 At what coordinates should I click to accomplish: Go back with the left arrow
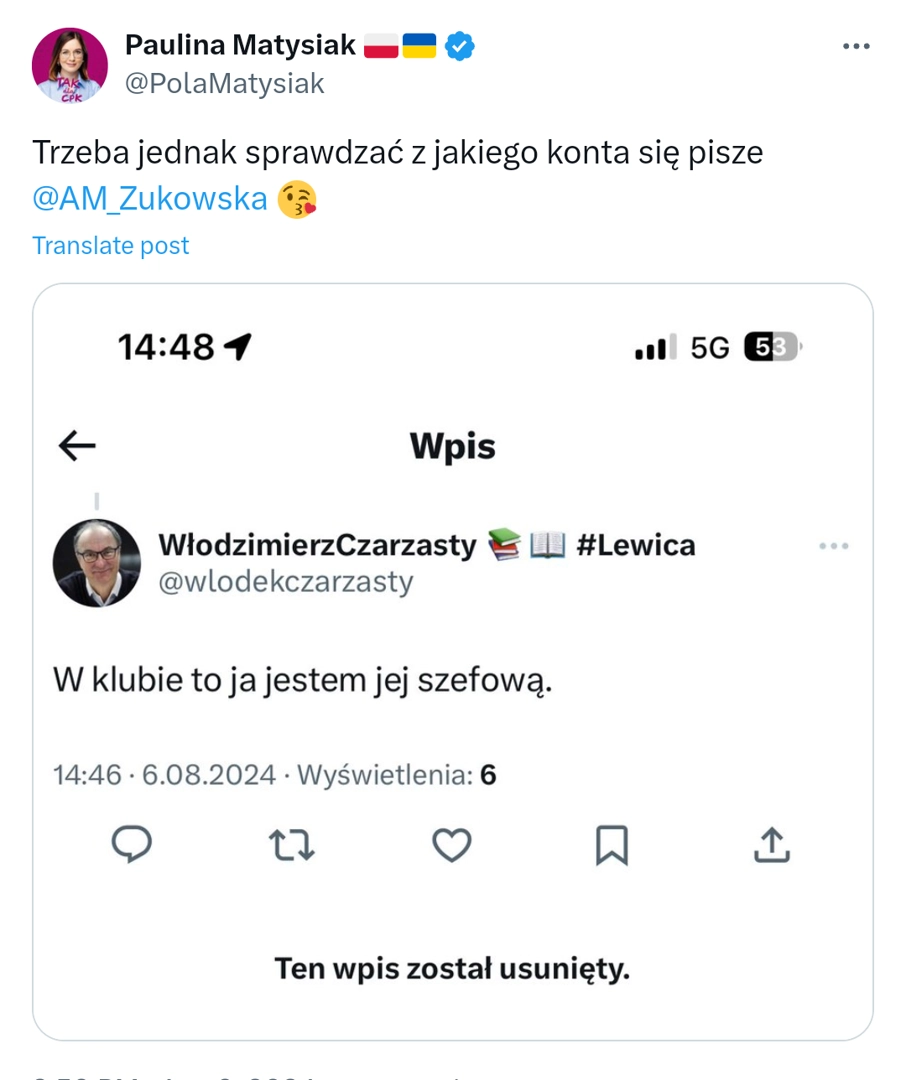tap(77, 446)
